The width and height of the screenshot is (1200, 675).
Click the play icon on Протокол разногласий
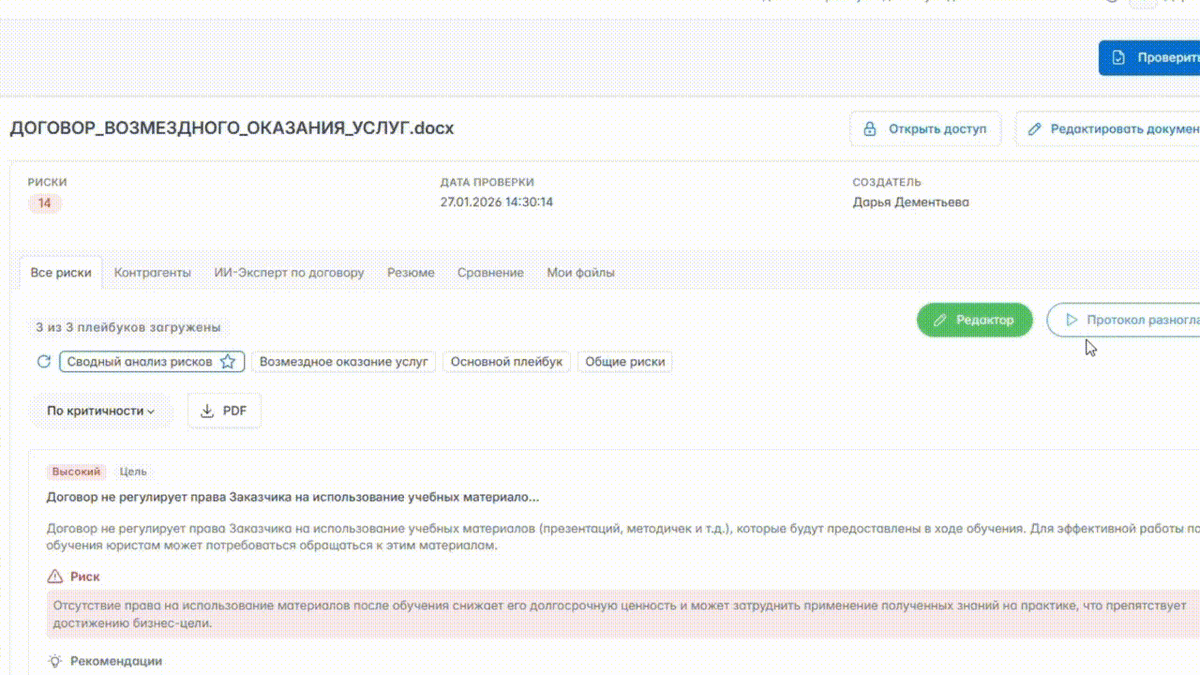click(1071, 320)
